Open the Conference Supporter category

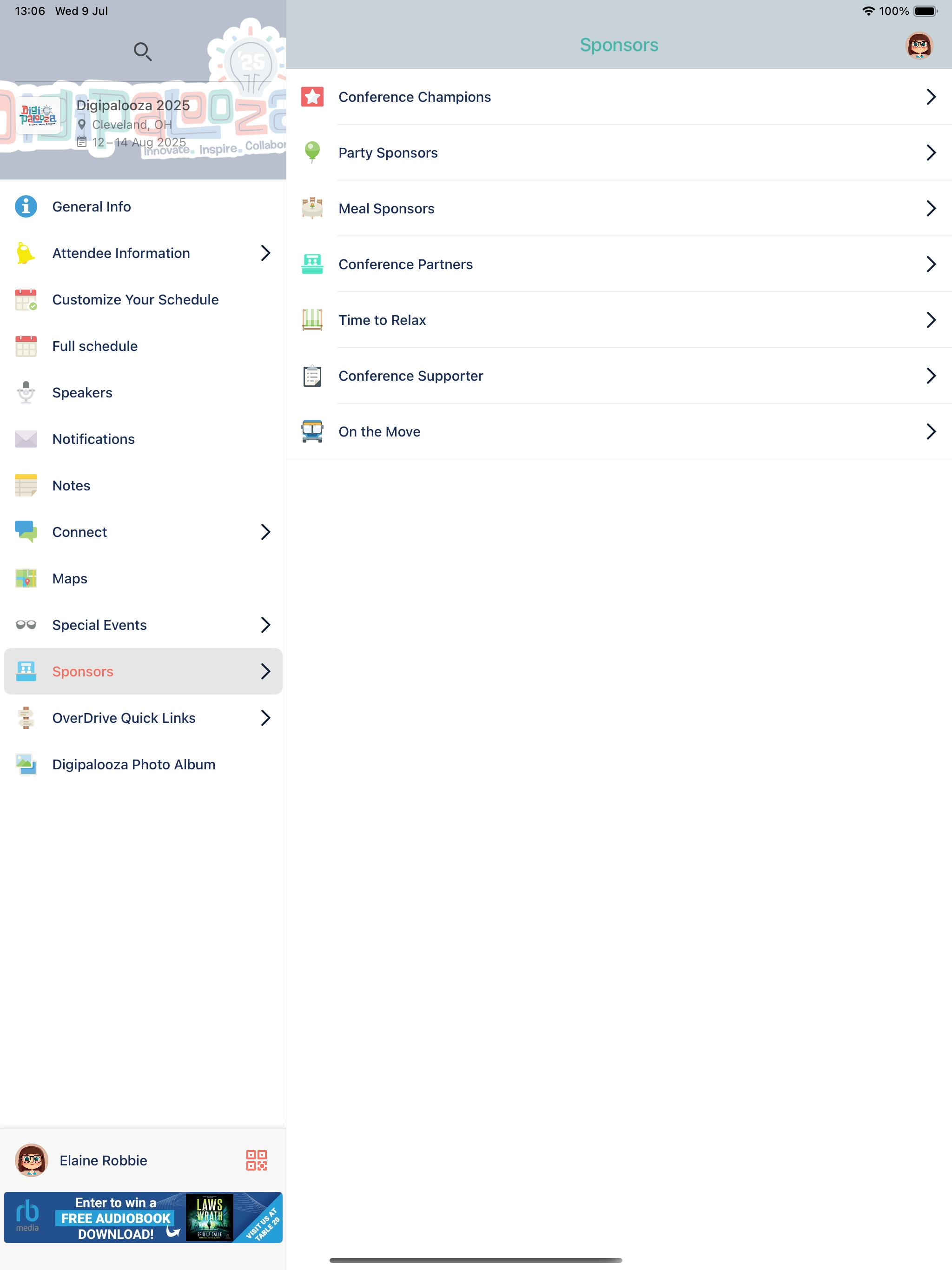tap(619, 376)
